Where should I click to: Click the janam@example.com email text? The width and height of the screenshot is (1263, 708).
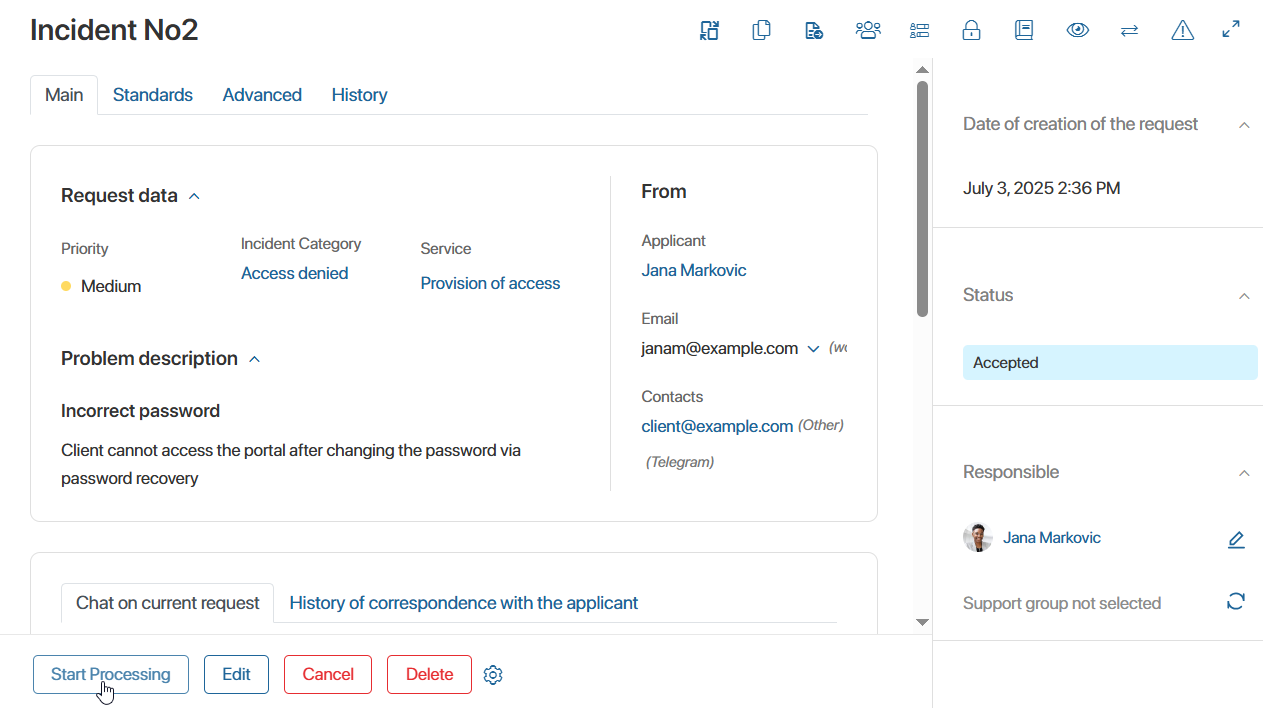[x=719, y=349]
